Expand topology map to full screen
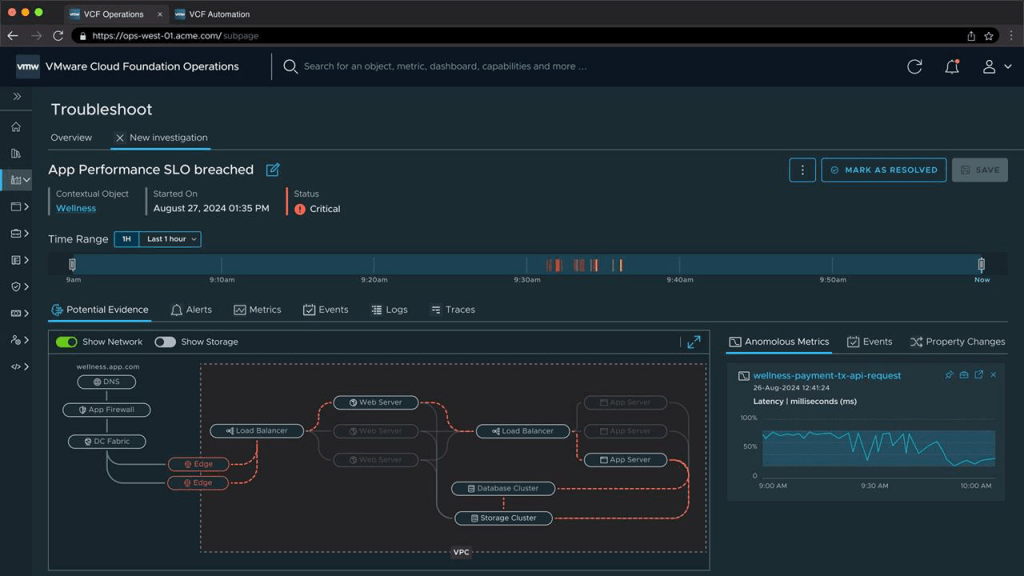Screen dimensions: 1024x576 tap(694, 342)
